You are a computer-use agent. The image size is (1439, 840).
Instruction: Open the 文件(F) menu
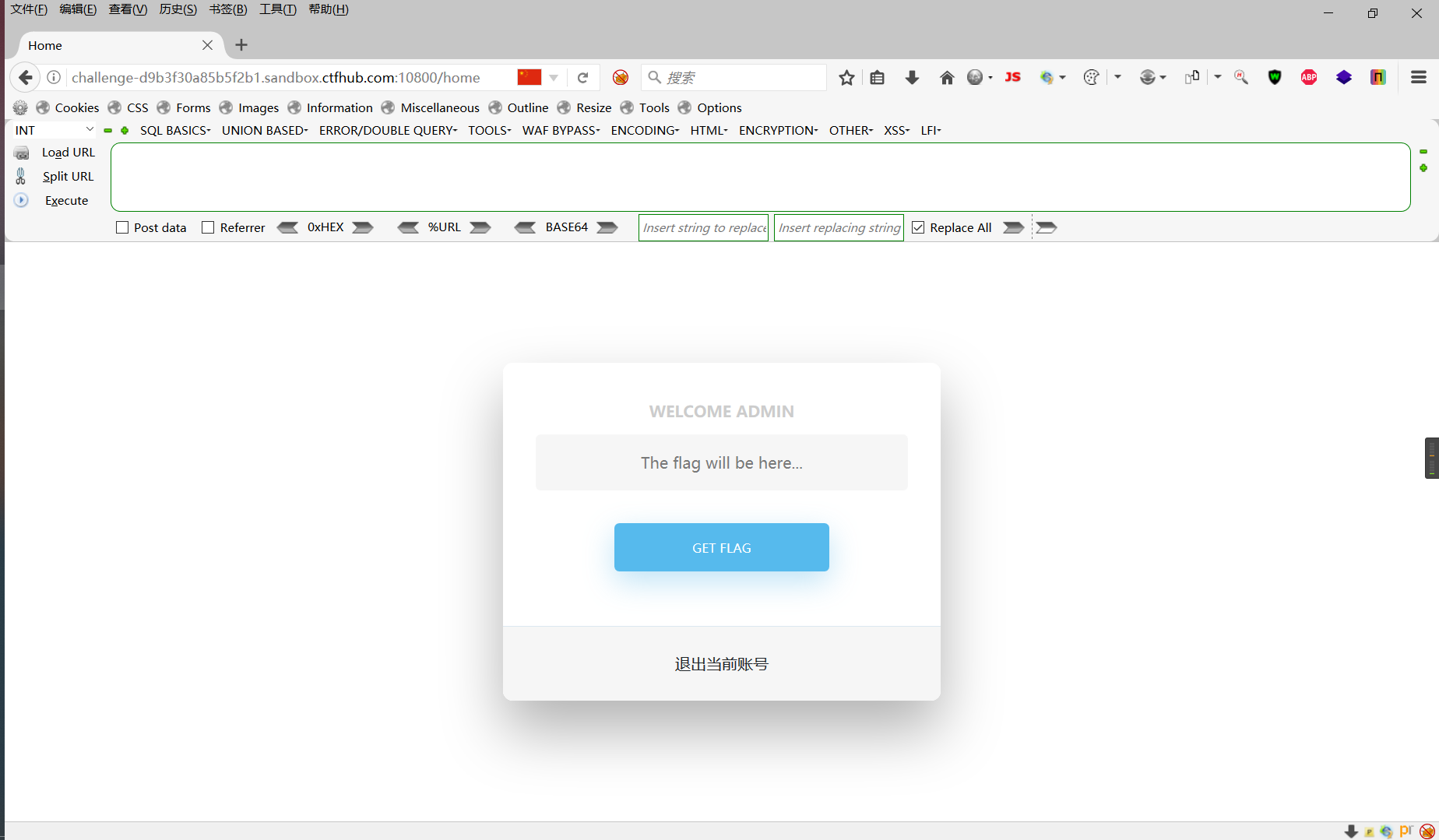29,9
